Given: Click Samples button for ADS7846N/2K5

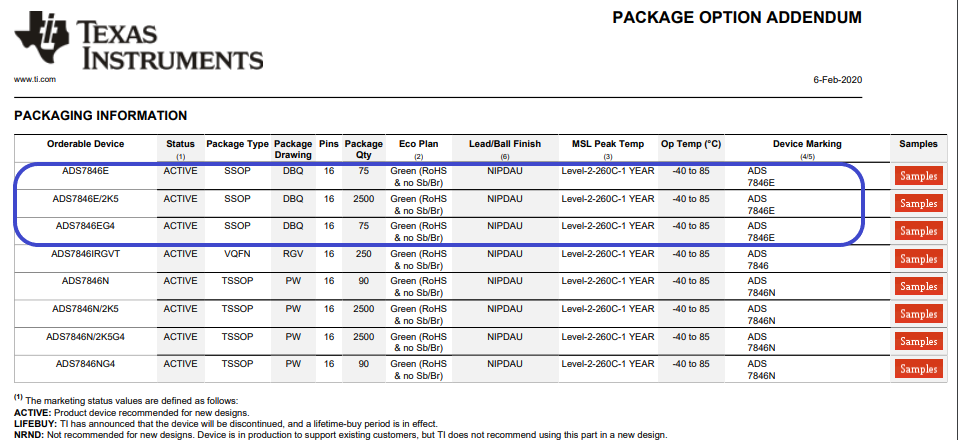Looking at the screenshot, I should click(x=919, y=314).
